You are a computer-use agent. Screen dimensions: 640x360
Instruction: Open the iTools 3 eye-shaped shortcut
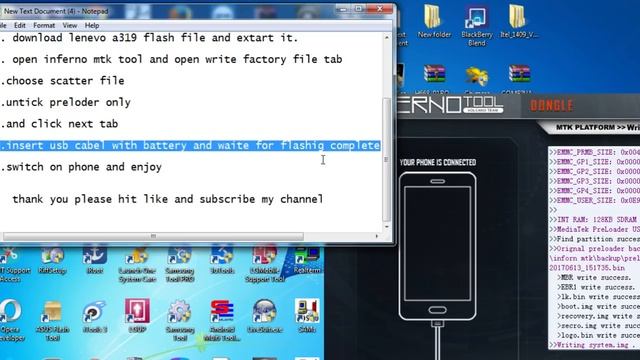tap(94, 317)
